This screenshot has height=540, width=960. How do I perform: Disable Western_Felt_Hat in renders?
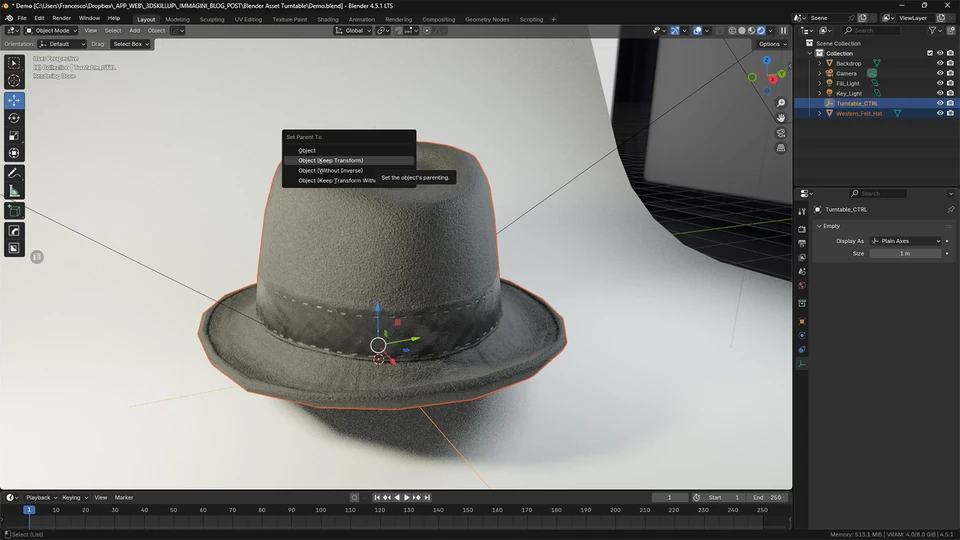click(x=950, y=113)
